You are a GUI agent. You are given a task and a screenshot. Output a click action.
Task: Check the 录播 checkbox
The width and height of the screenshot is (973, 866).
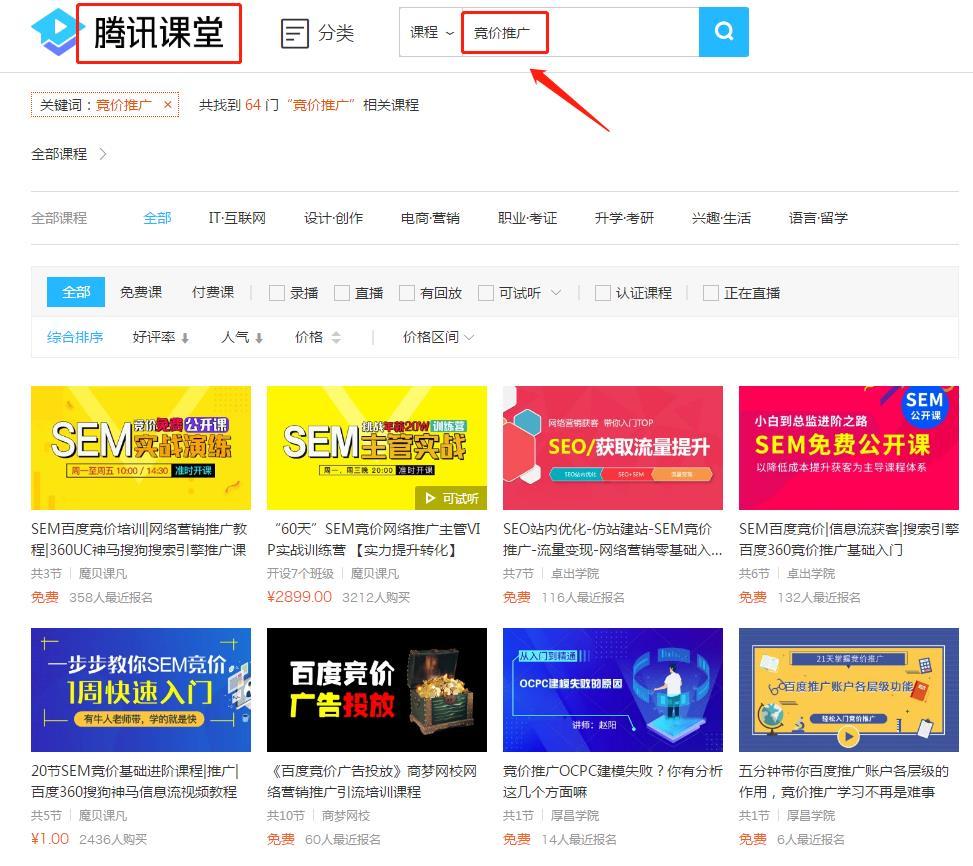tap(277, 293)
